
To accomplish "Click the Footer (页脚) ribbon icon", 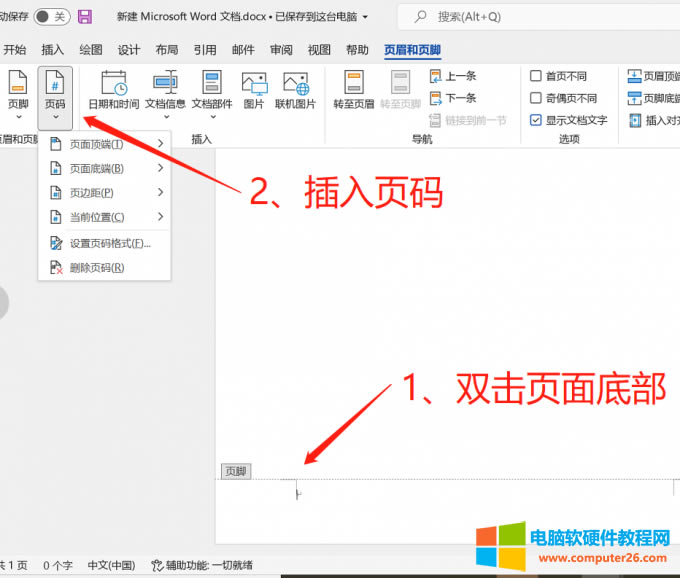I will (x=18, y=90).
